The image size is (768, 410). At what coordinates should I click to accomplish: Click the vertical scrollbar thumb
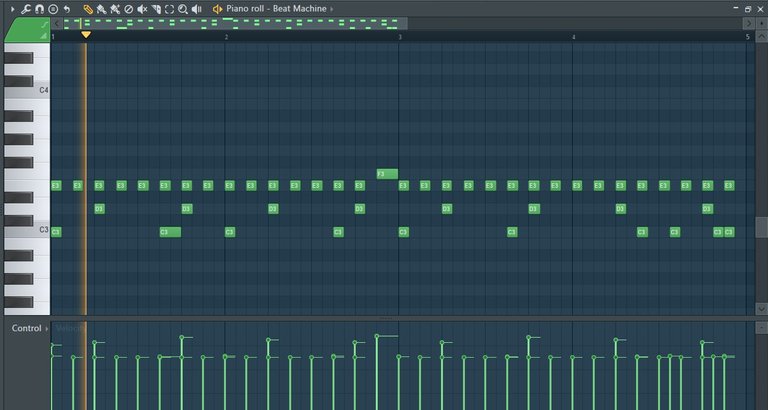761,227
